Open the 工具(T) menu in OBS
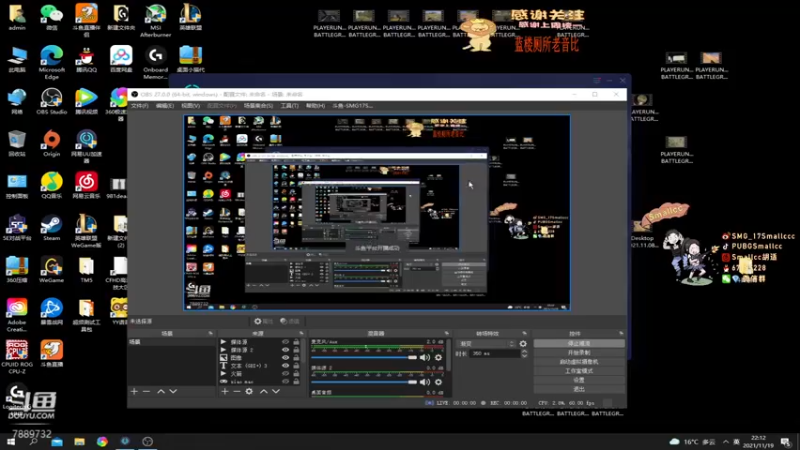800x450 pixels. click(289, 106)
